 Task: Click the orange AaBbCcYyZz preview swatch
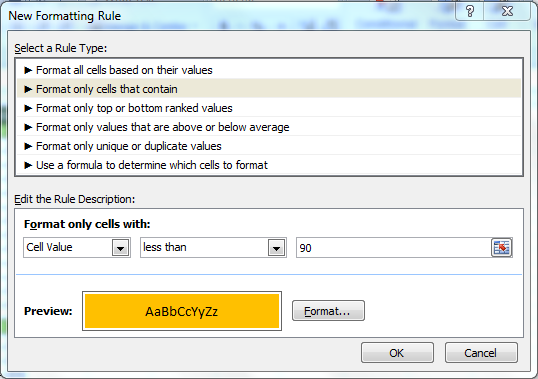click(x=182, y=311)
